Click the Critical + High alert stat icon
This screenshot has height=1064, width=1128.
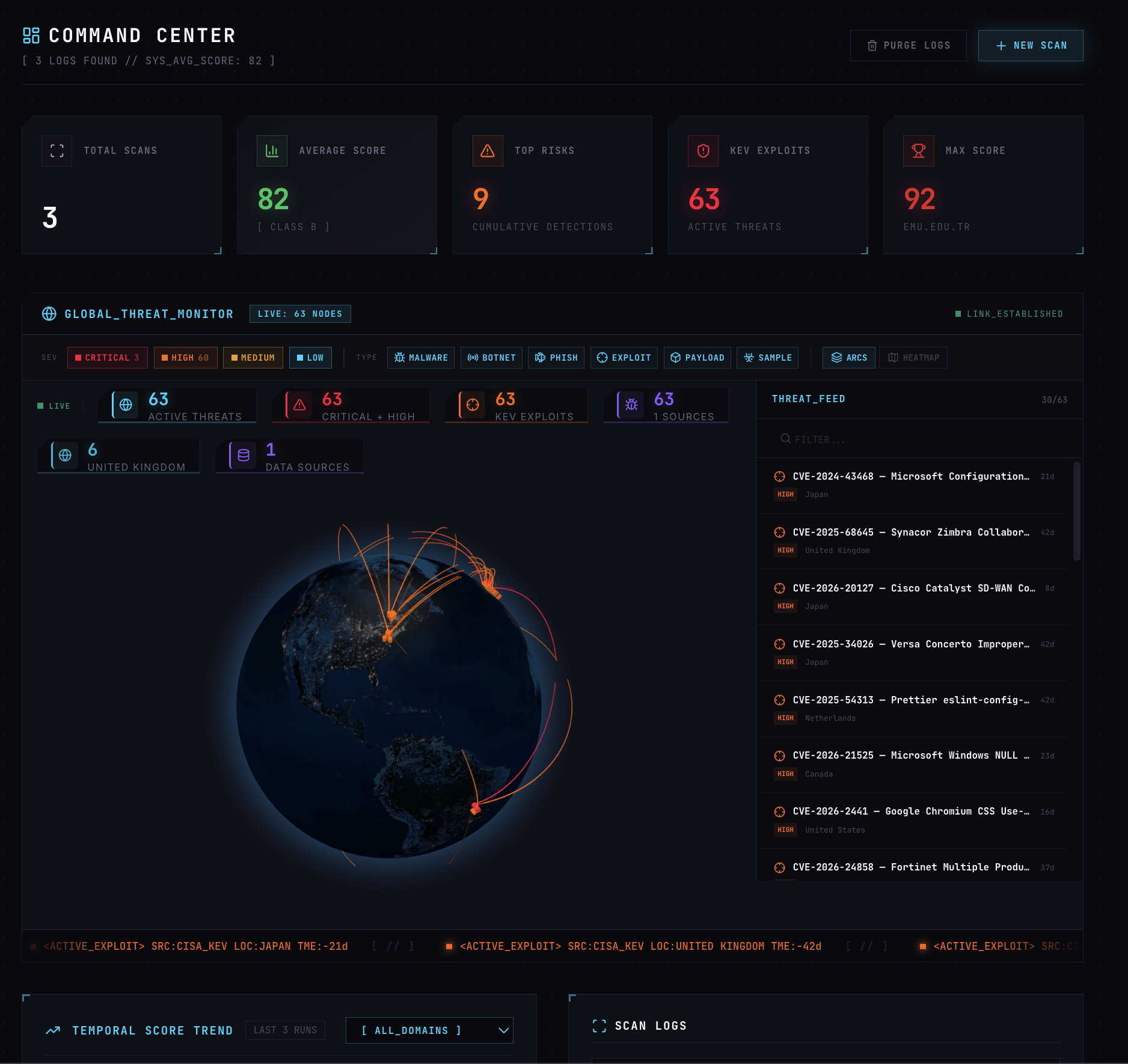(299, 405)
